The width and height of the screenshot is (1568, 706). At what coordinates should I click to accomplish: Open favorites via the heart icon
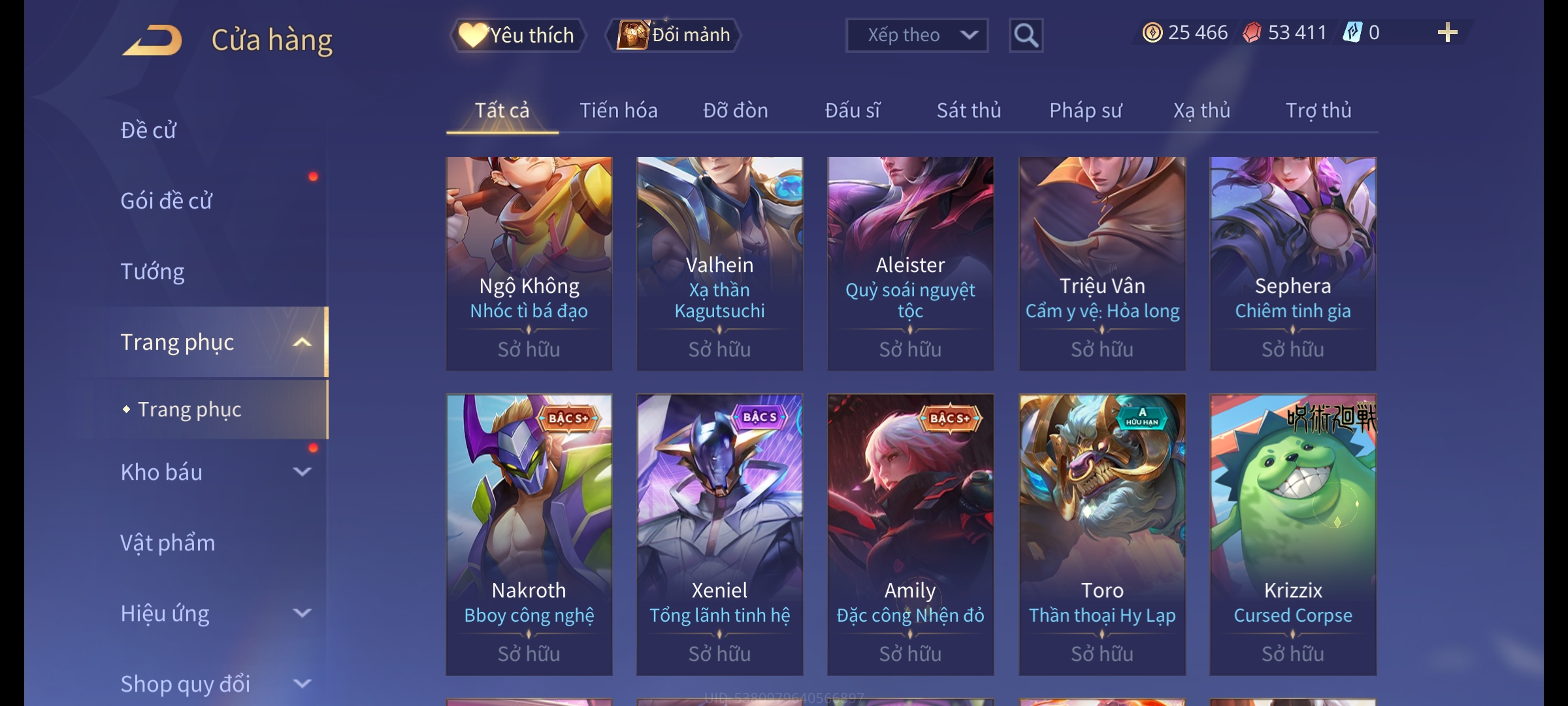tap(472, 35)
